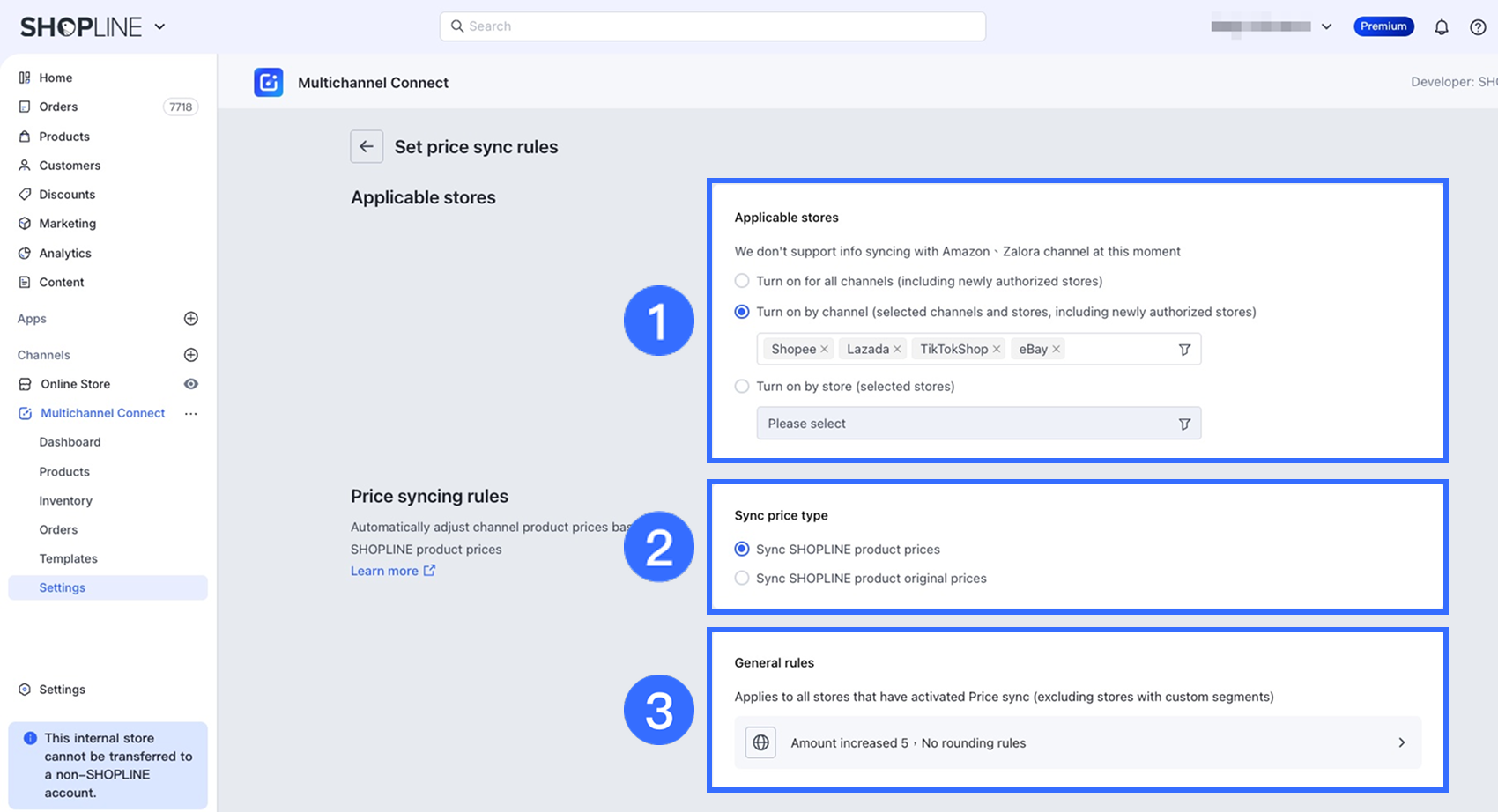Expand the general rule Amount increased row
This screenshot has height=812, width=1498.
1077,742
